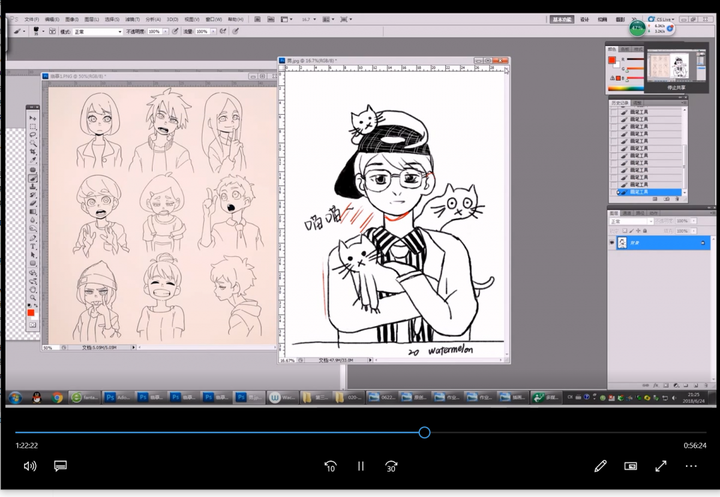Open the Brush tool preset picker icon
Screen dimensions: 720x497
(17, 32)
